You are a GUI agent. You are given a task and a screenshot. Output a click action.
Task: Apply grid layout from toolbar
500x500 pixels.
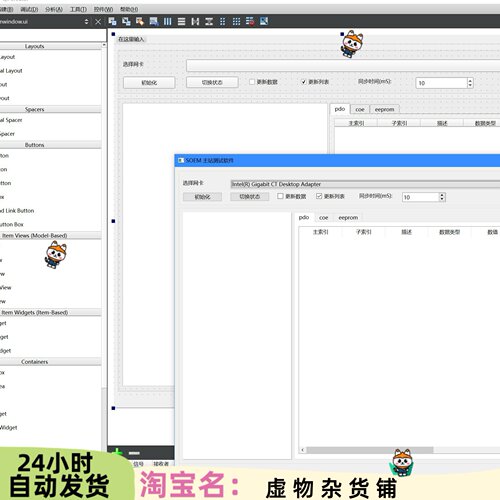236,22
